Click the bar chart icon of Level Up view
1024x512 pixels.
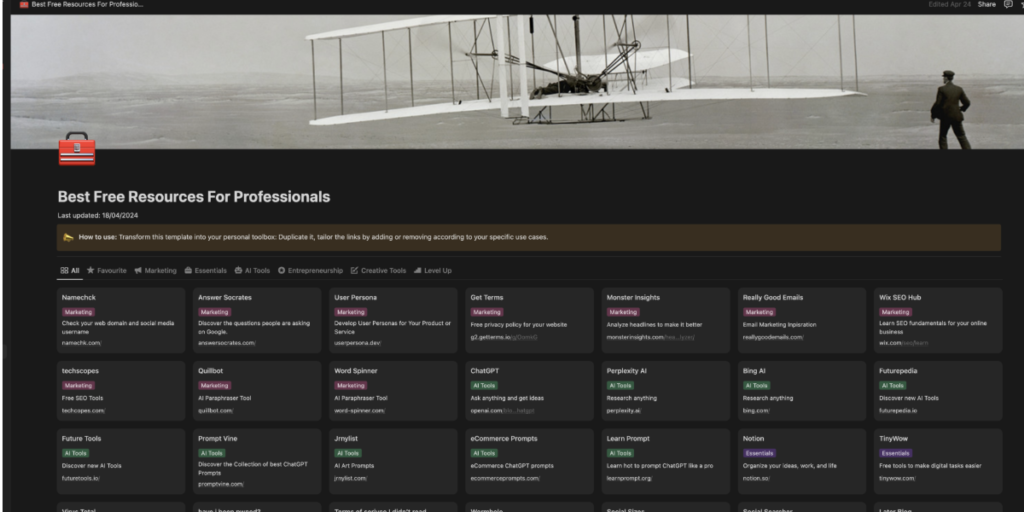pos(418,270)
